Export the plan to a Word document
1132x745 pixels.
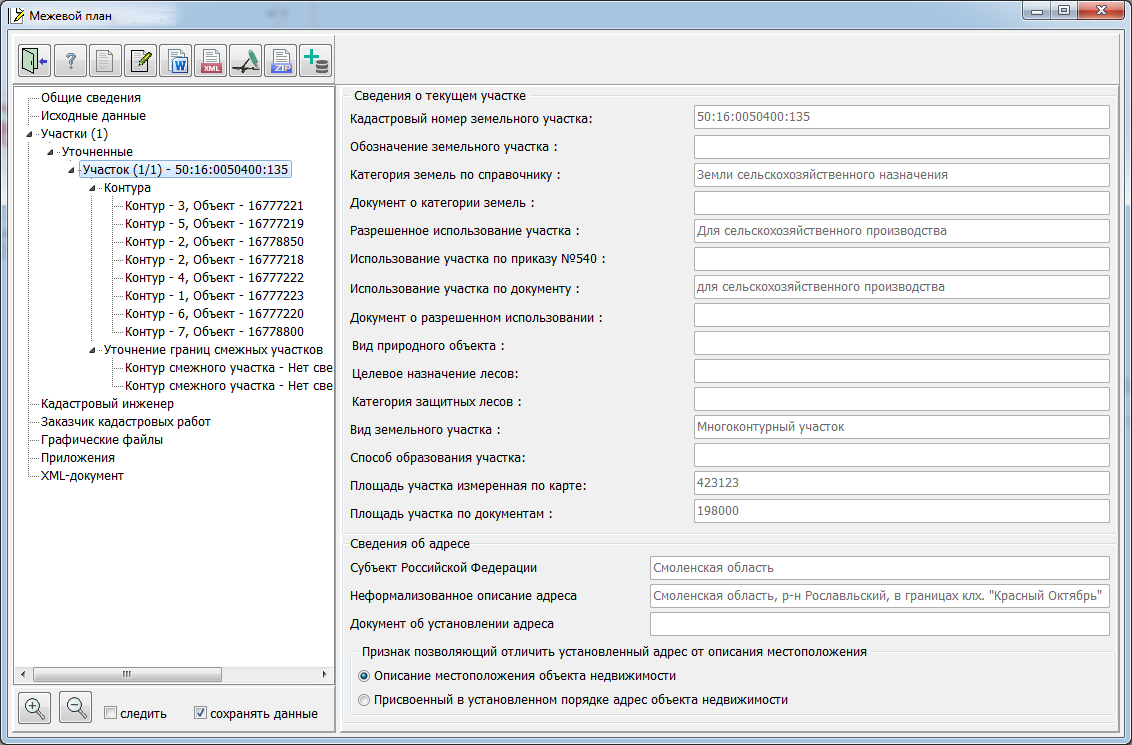pos(176,61)
